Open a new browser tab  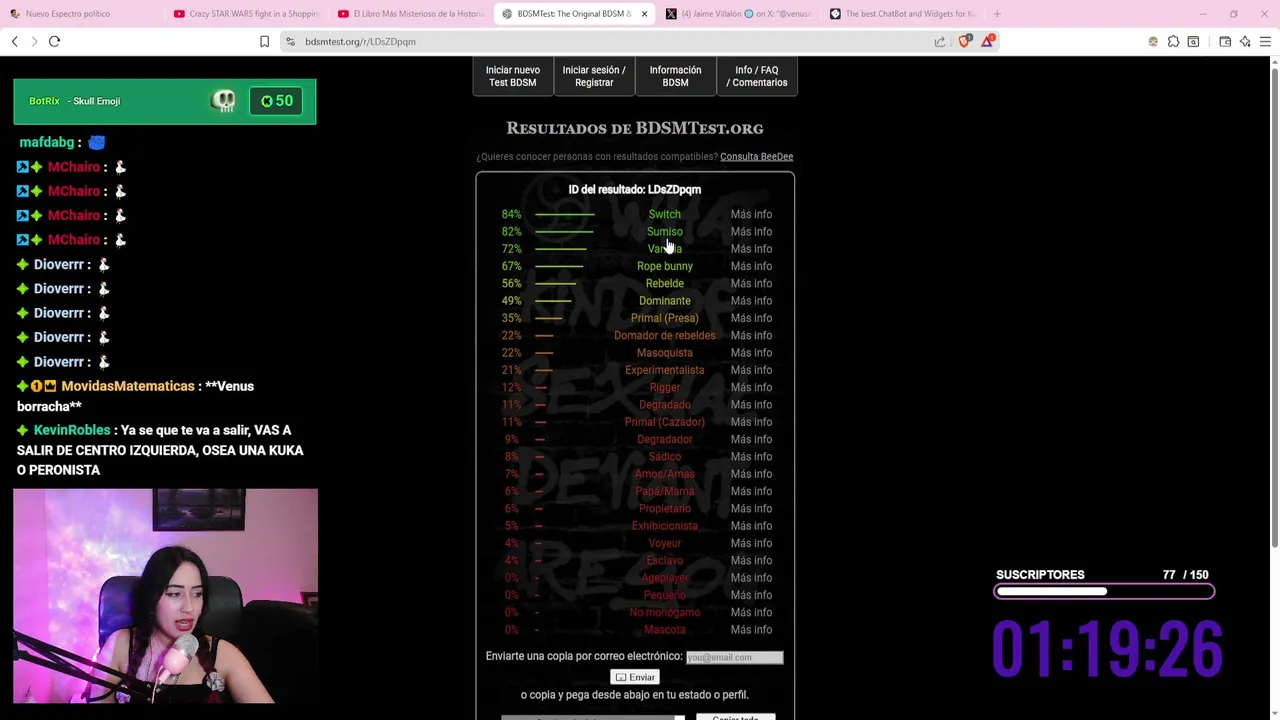[997, 14]
